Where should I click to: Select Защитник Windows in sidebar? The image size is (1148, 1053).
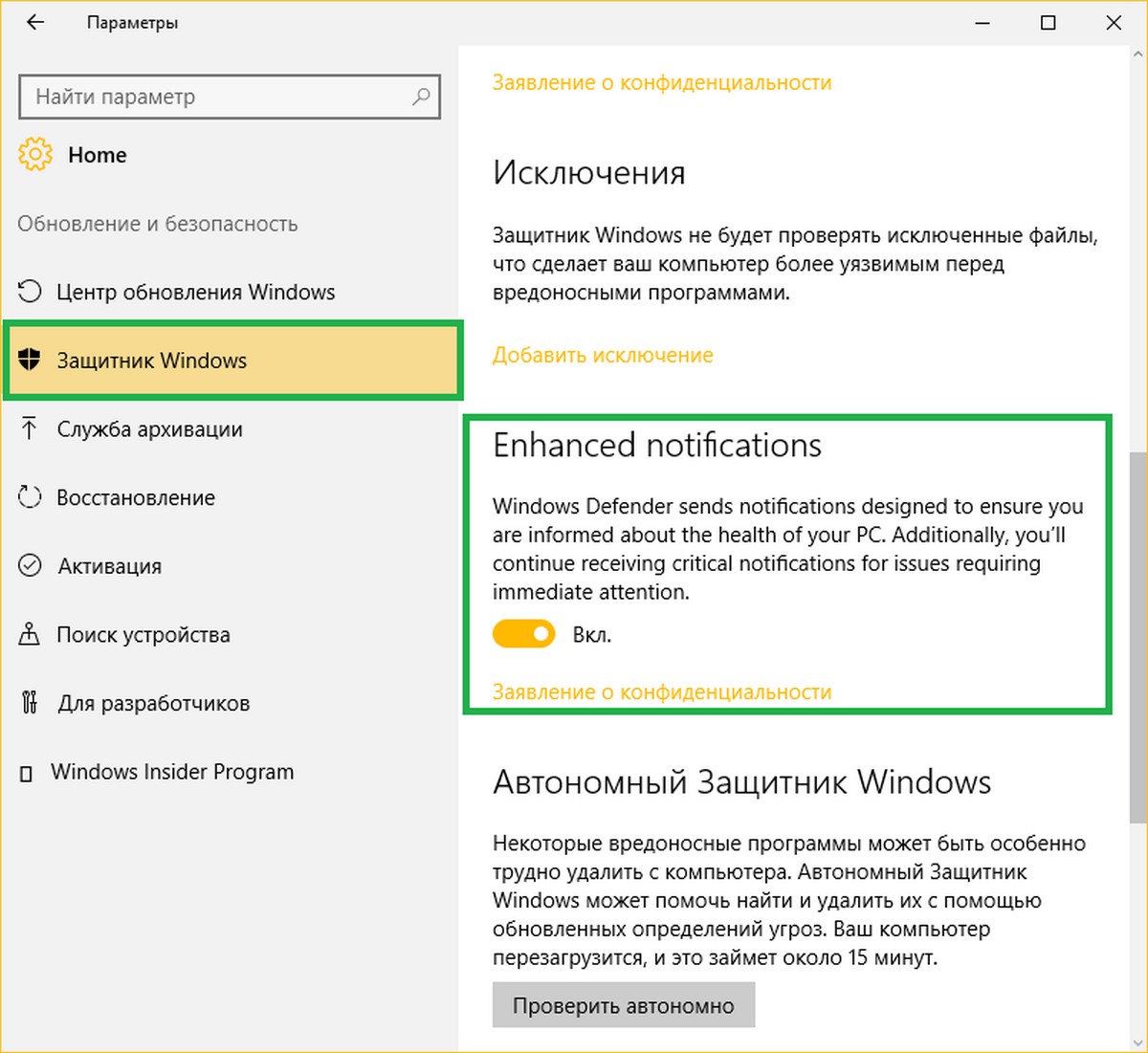click(232, 361)
